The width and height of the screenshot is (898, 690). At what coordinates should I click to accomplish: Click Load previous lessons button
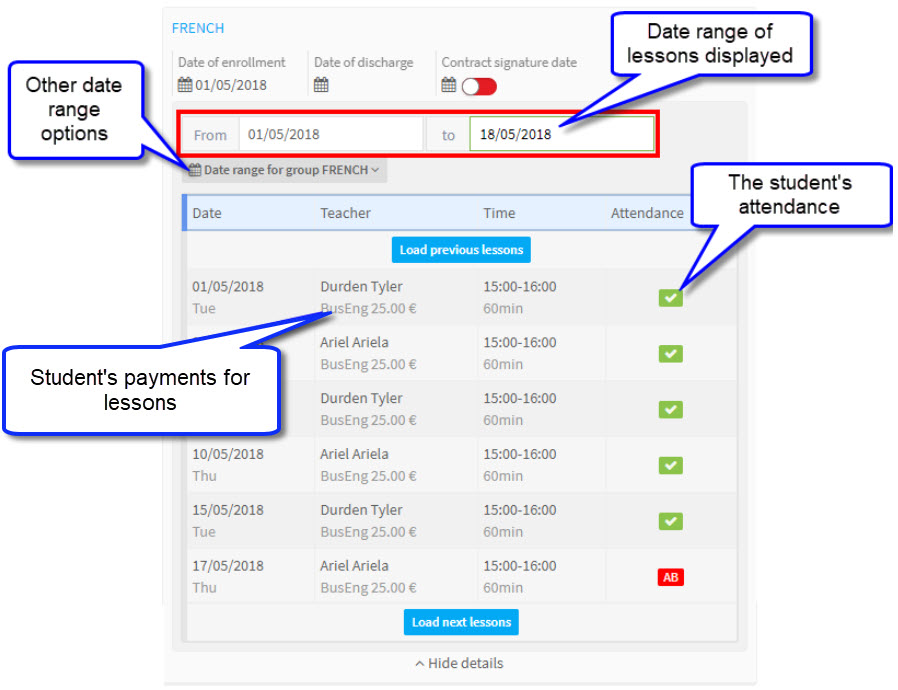click(460, 249)
